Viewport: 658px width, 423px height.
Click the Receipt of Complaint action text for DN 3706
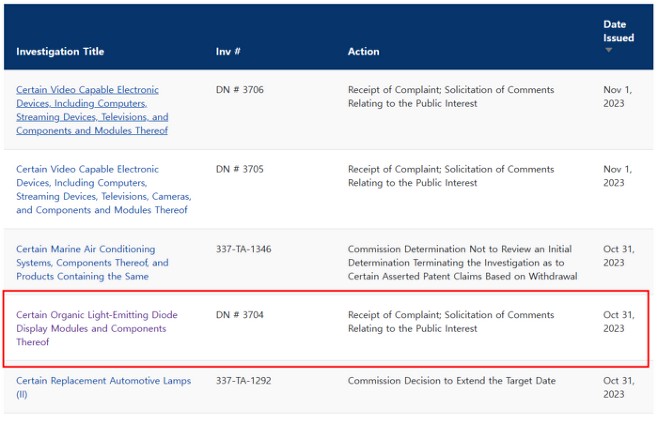[451, 97]
